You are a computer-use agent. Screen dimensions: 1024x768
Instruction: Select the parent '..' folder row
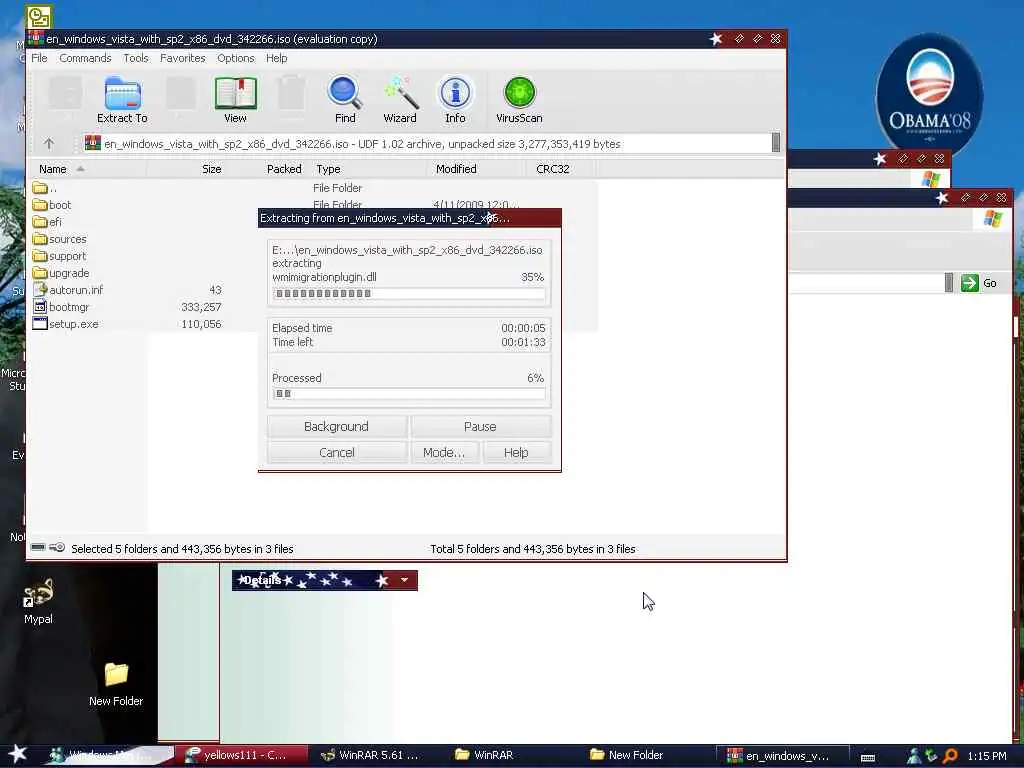(x=313, y=188)
